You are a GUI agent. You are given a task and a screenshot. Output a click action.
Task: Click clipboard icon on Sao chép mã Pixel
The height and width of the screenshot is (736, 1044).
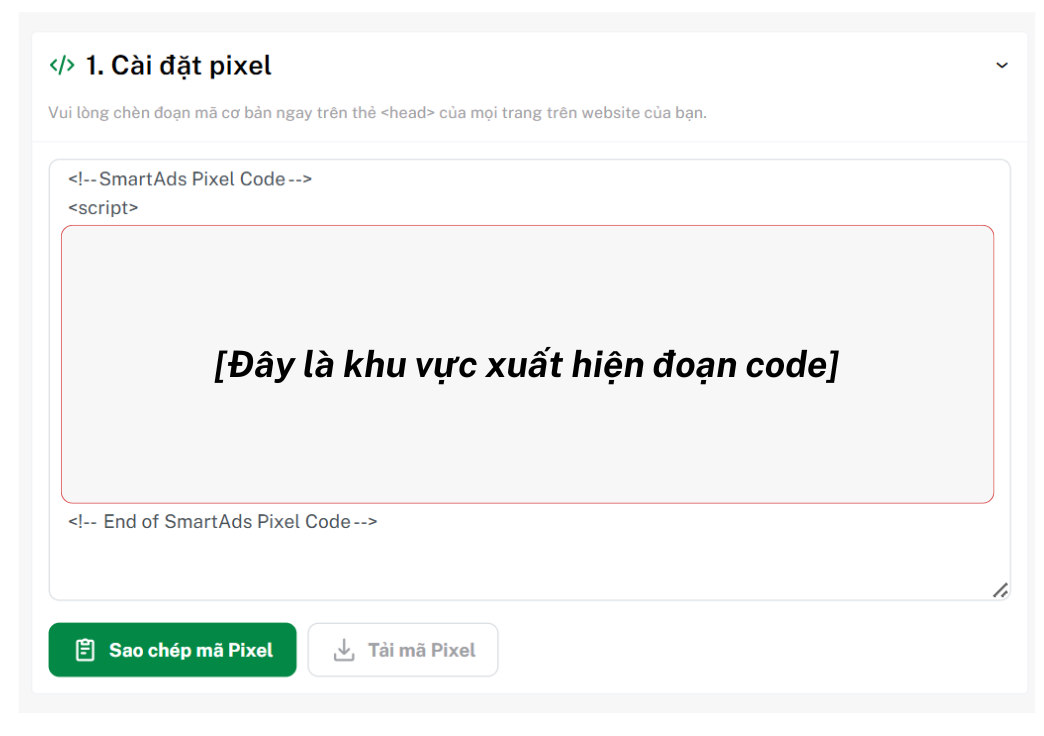[85, 650]
